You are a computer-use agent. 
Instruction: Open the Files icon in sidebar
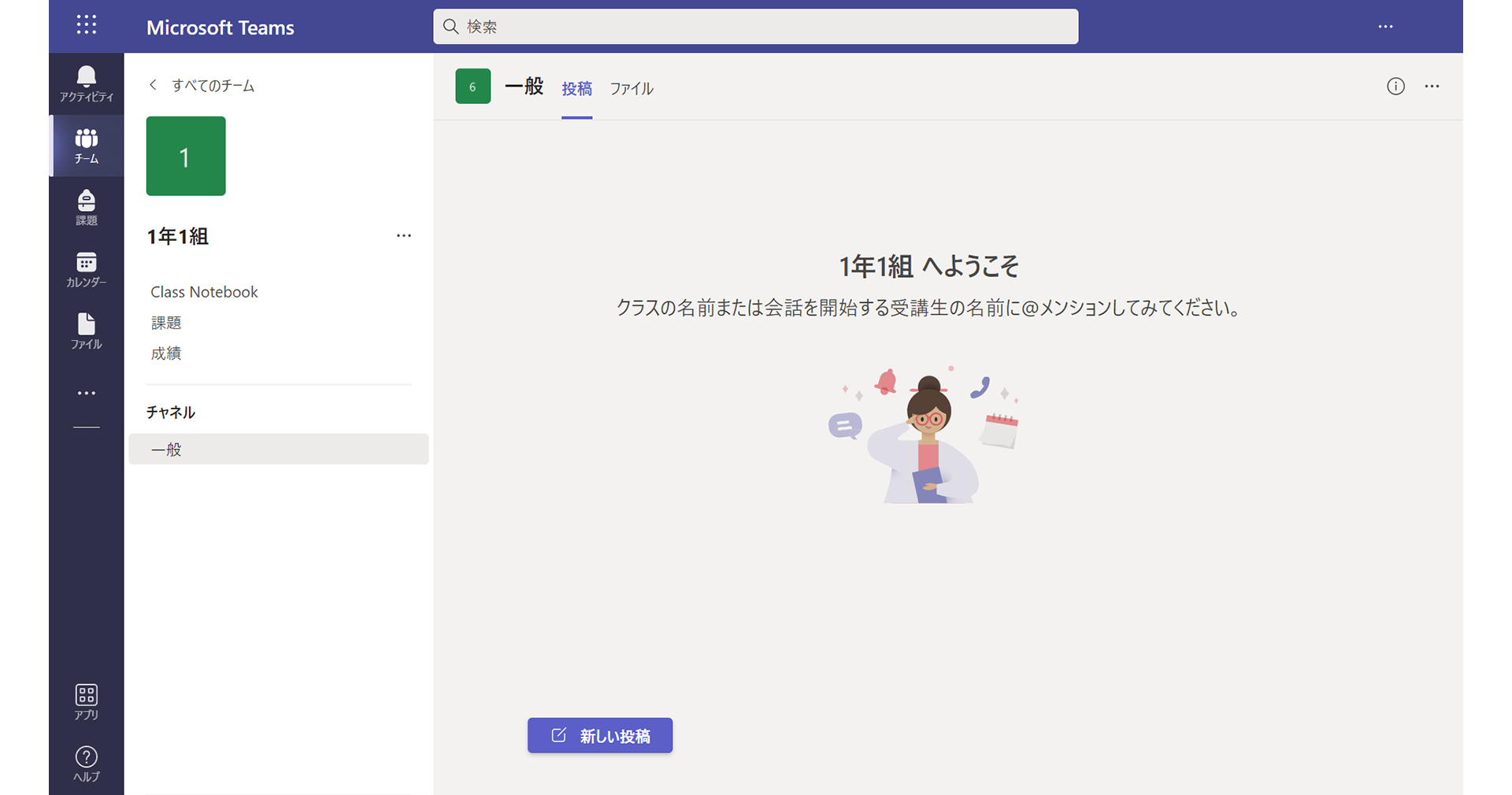pos(87,331)
